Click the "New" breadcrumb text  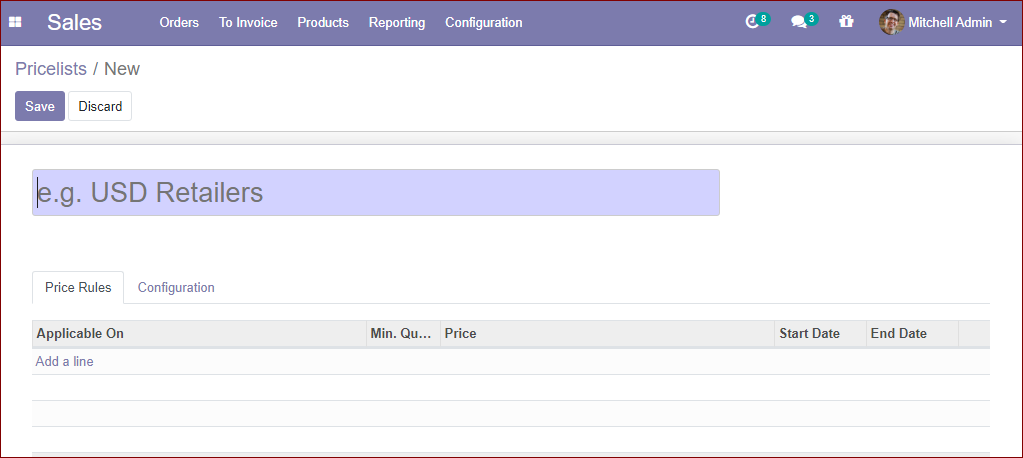[x=122, y=69]
